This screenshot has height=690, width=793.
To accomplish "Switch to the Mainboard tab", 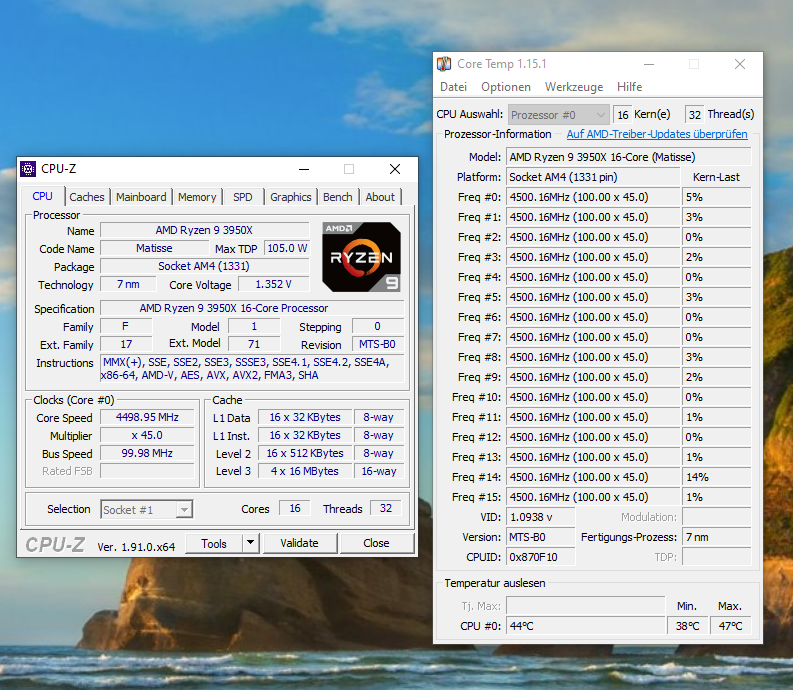I will coord(141,197).
